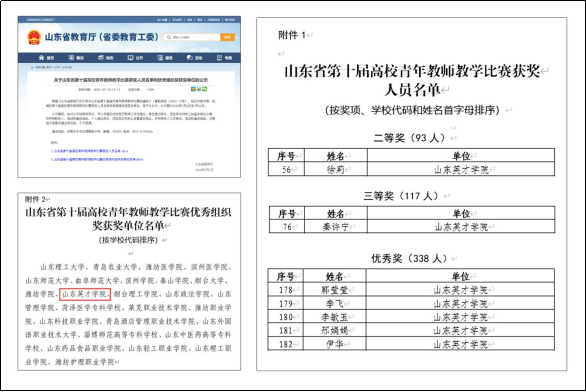Click the name 秦许宁 in the third prize table
Image resolution: width=586 pixels, height=392 pixels.
[x=335, y=227]
